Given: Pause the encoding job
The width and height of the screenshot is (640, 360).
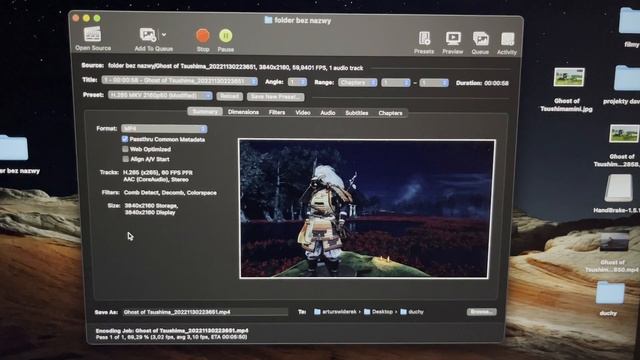Looking at the screenshot, I should [x=225, y=36].
